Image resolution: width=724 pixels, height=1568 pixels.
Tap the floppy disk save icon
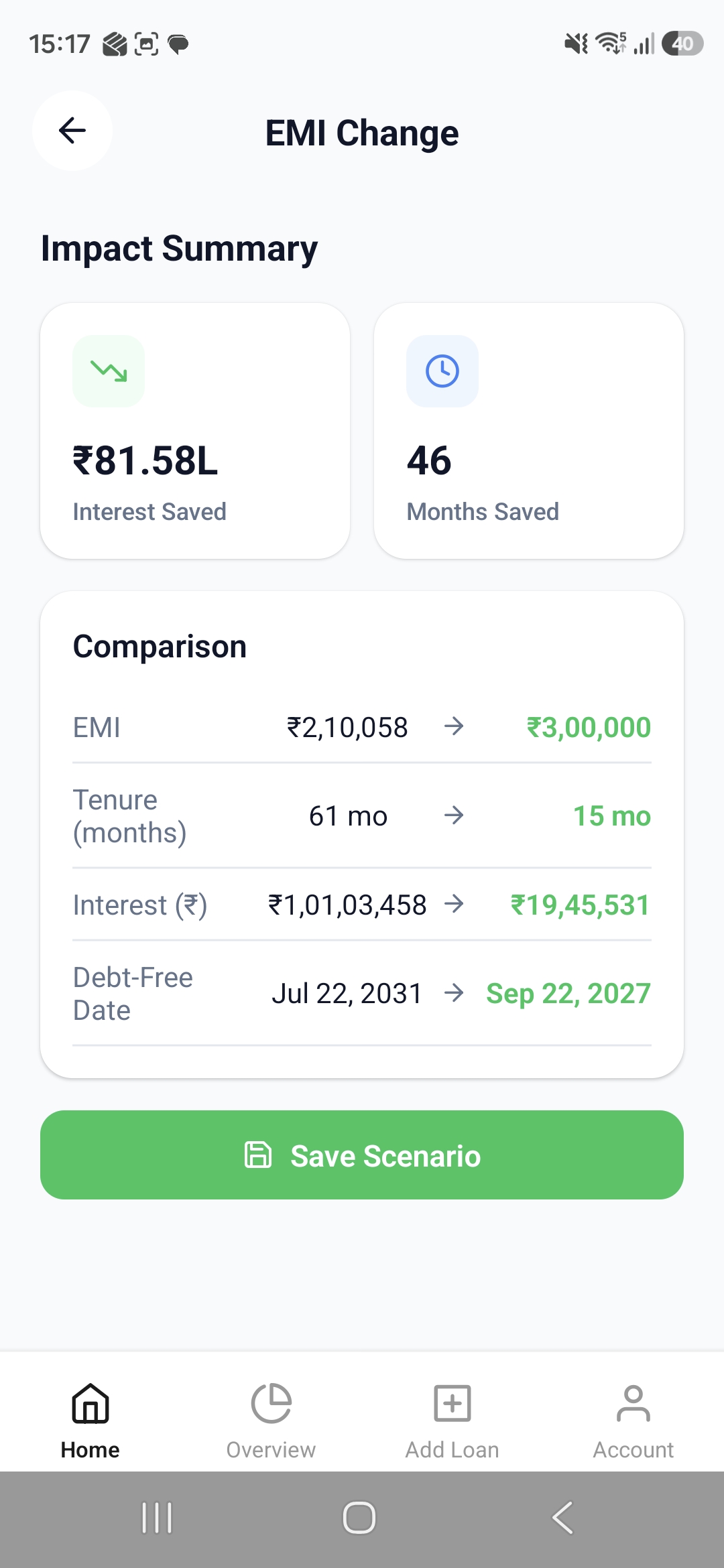click(x=258, y=1155)
